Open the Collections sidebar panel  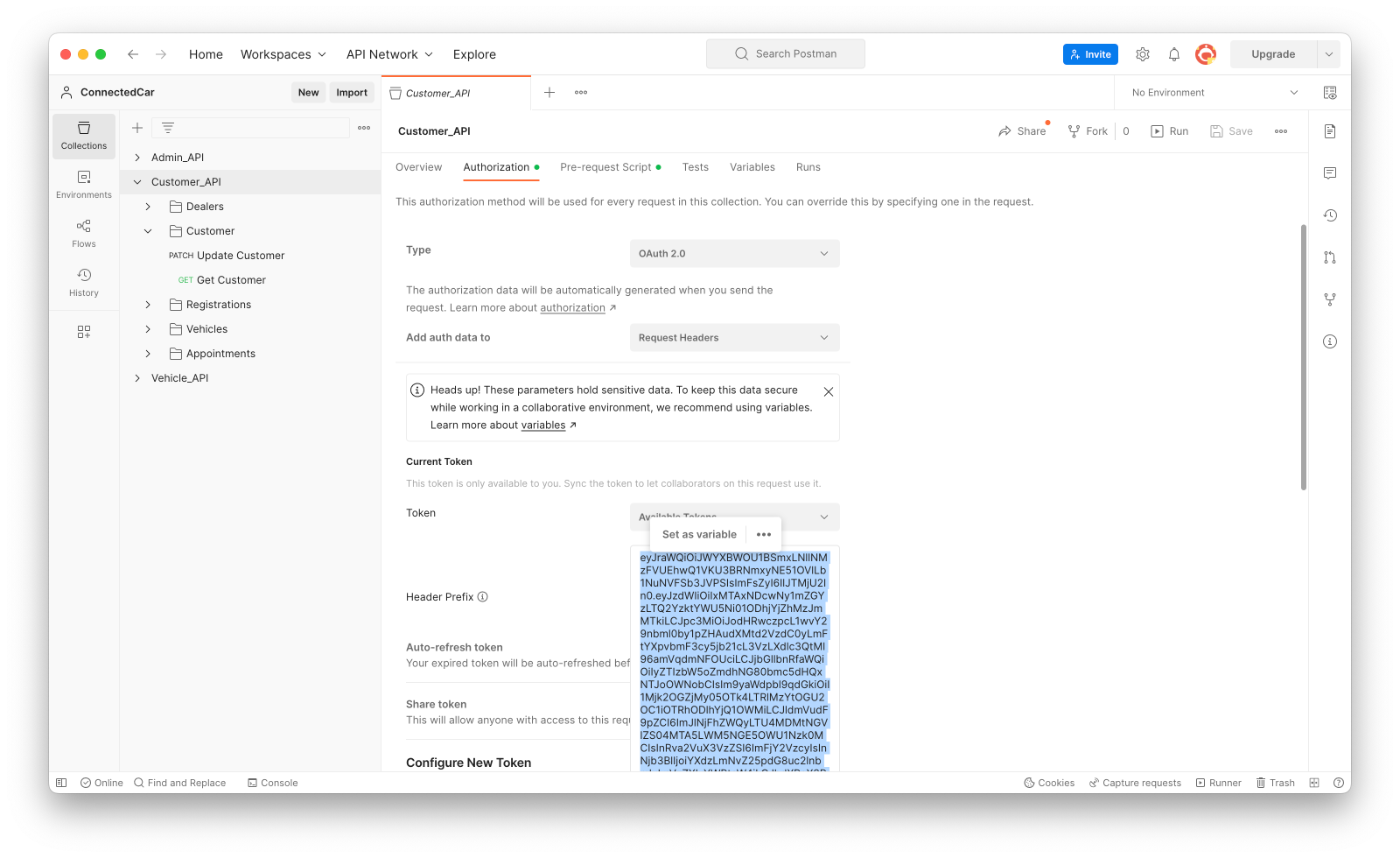[x=84, y=136]
